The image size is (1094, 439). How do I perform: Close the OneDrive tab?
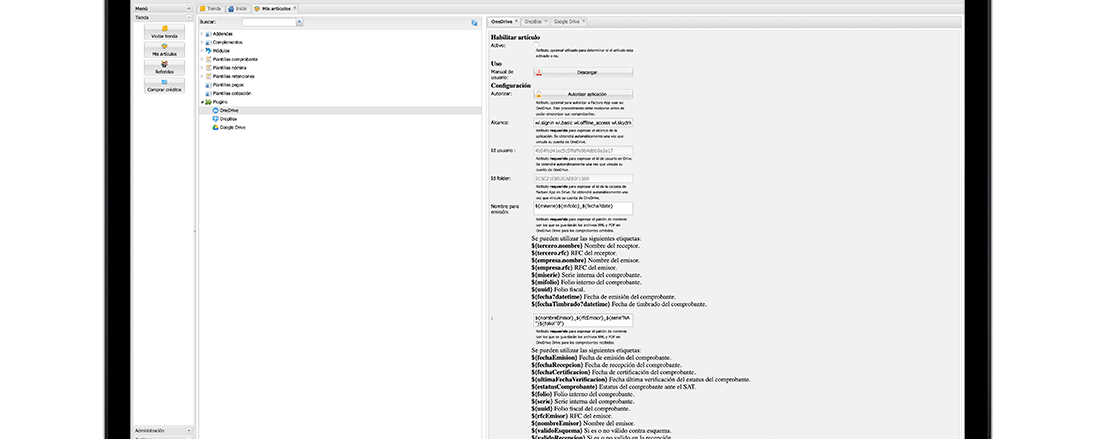pyautogui.click(x=516, y=21)
